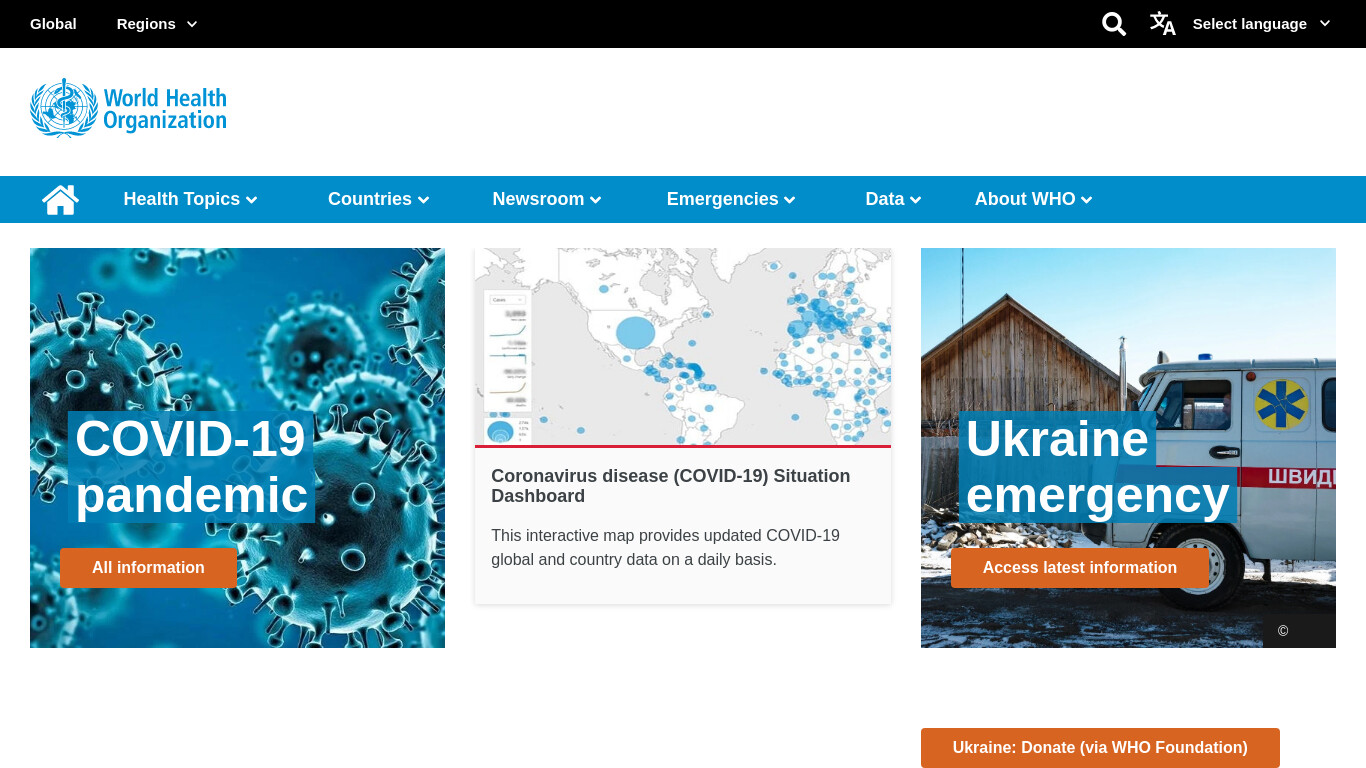This screenshot has height=768, width=1366.
Task: Click the translate language icon
Action: [x=1162, y=24]
